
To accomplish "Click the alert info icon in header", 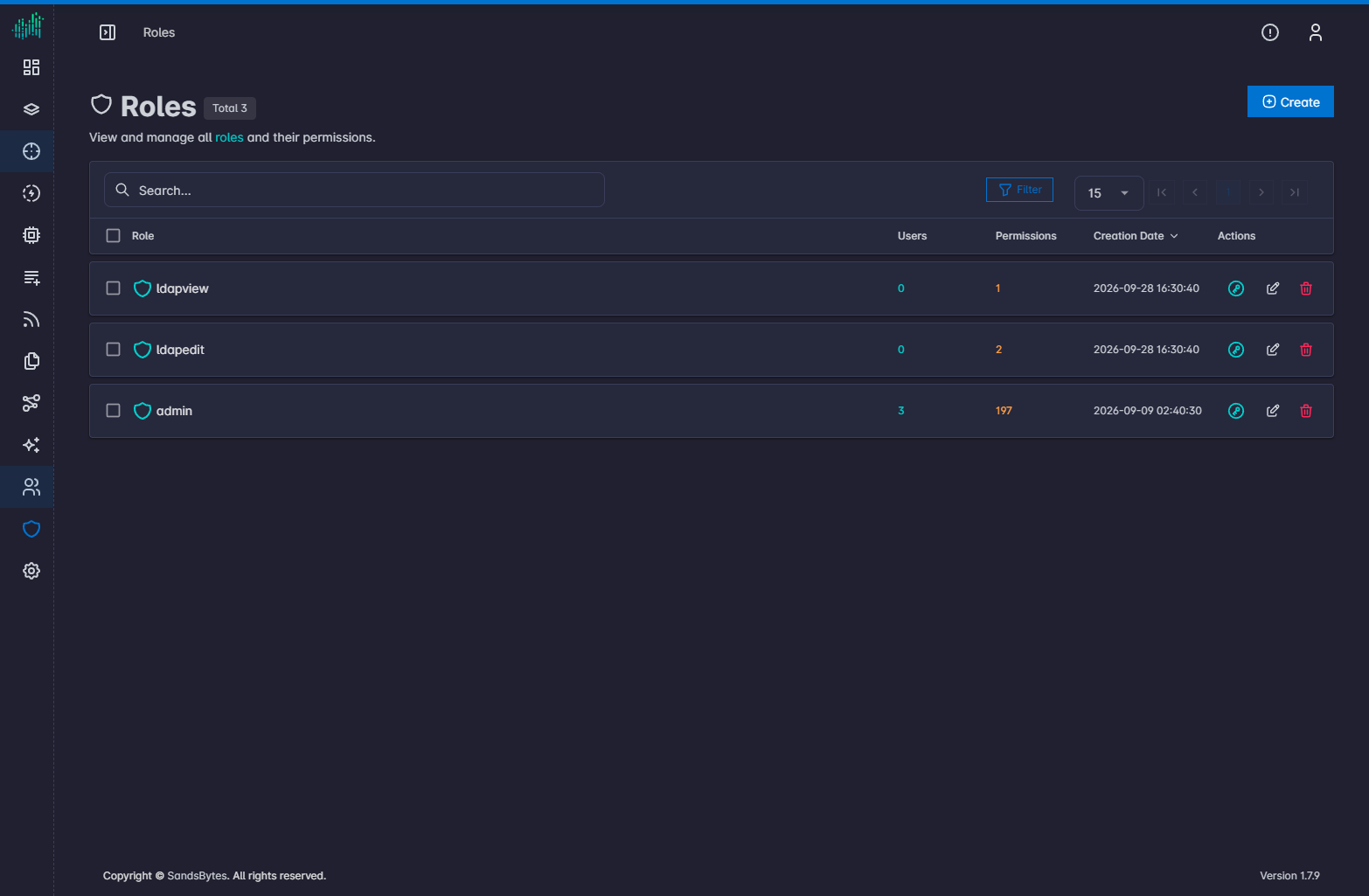I will pos(1270,32).
